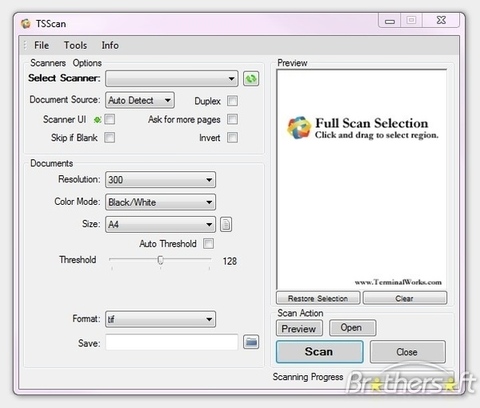The width and height of the screenshot is (480, 408).
Task: Click the Scan button
Action: point(320,352)
